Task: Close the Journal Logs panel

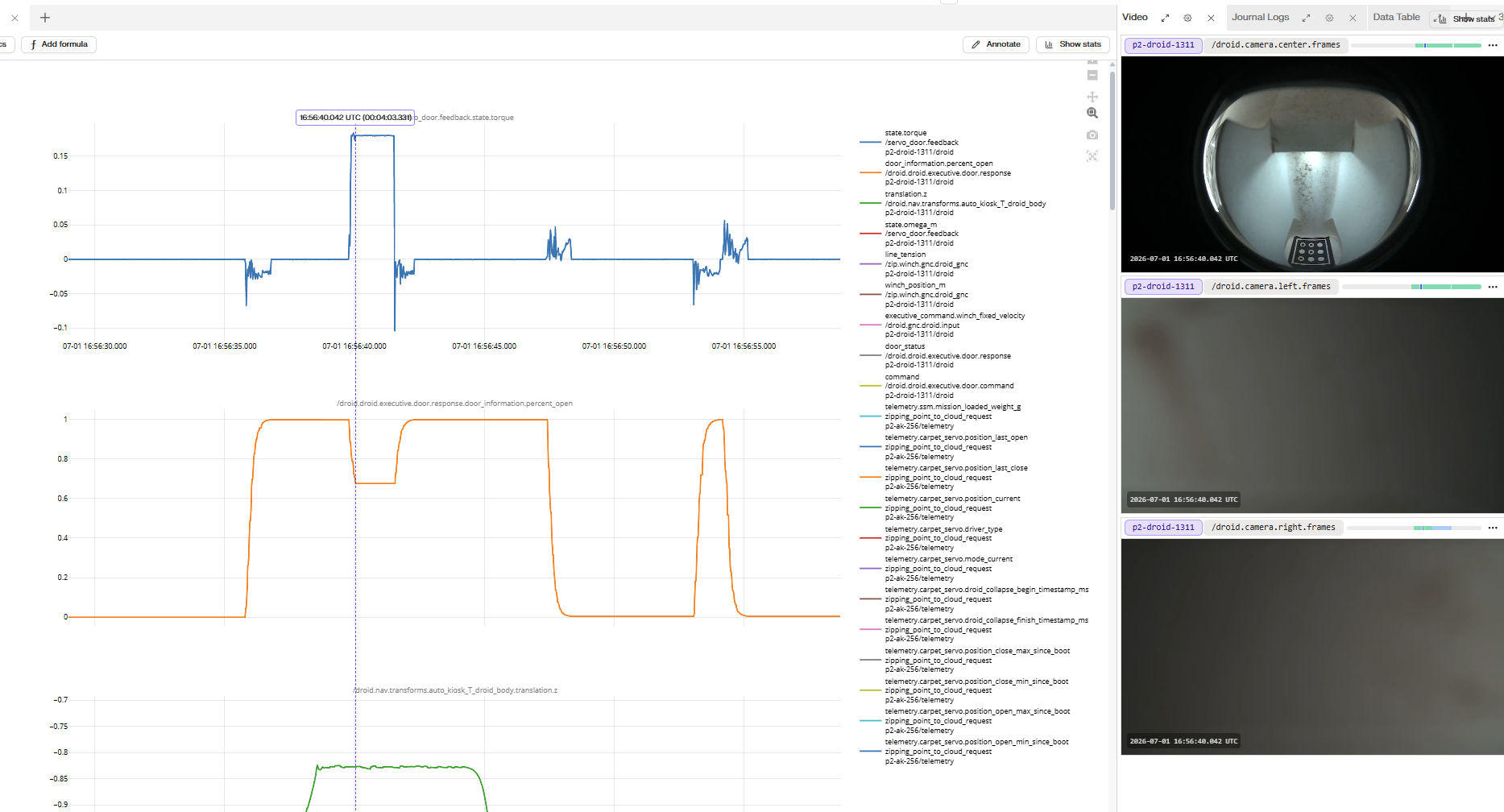Action: point(1353,18)
